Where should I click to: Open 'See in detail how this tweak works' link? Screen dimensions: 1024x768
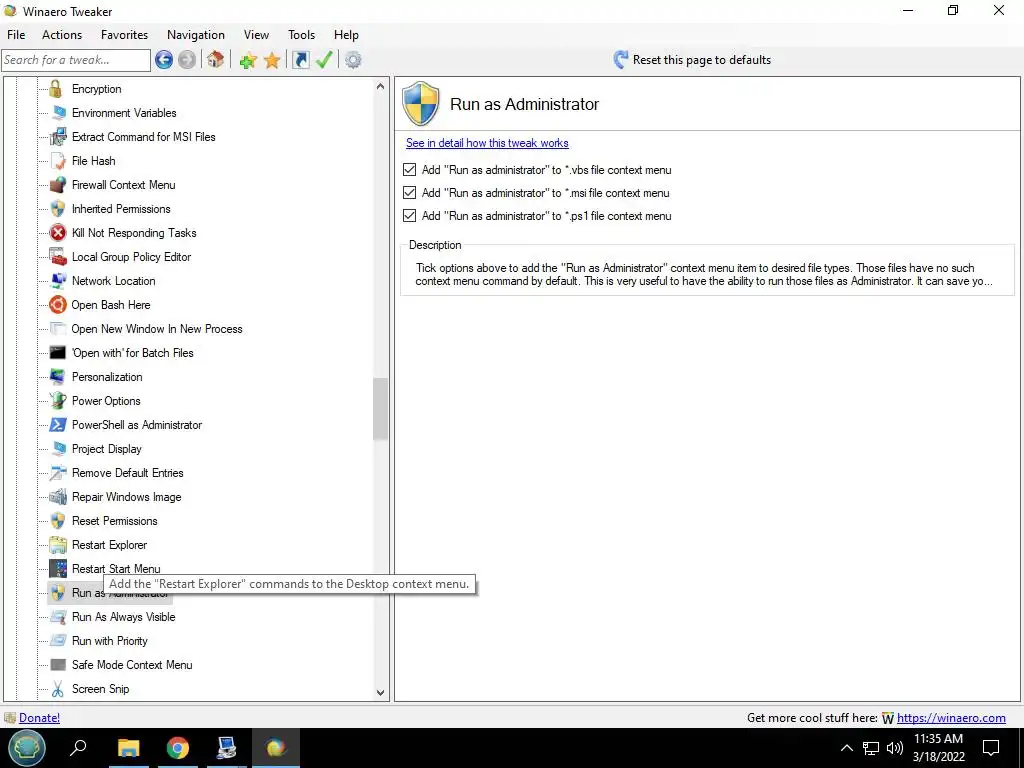[487, 143]
